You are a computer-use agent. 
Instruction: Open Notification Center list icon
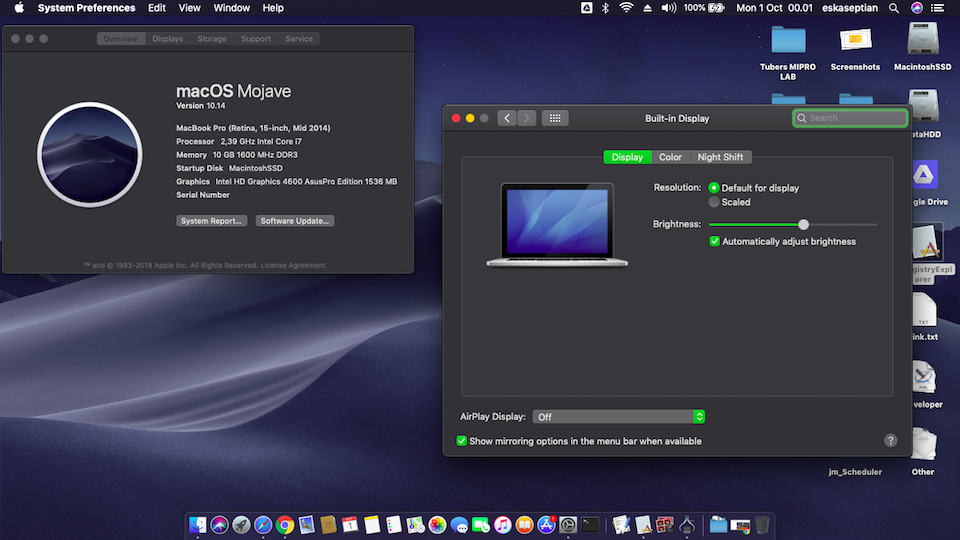coord(937,8)
